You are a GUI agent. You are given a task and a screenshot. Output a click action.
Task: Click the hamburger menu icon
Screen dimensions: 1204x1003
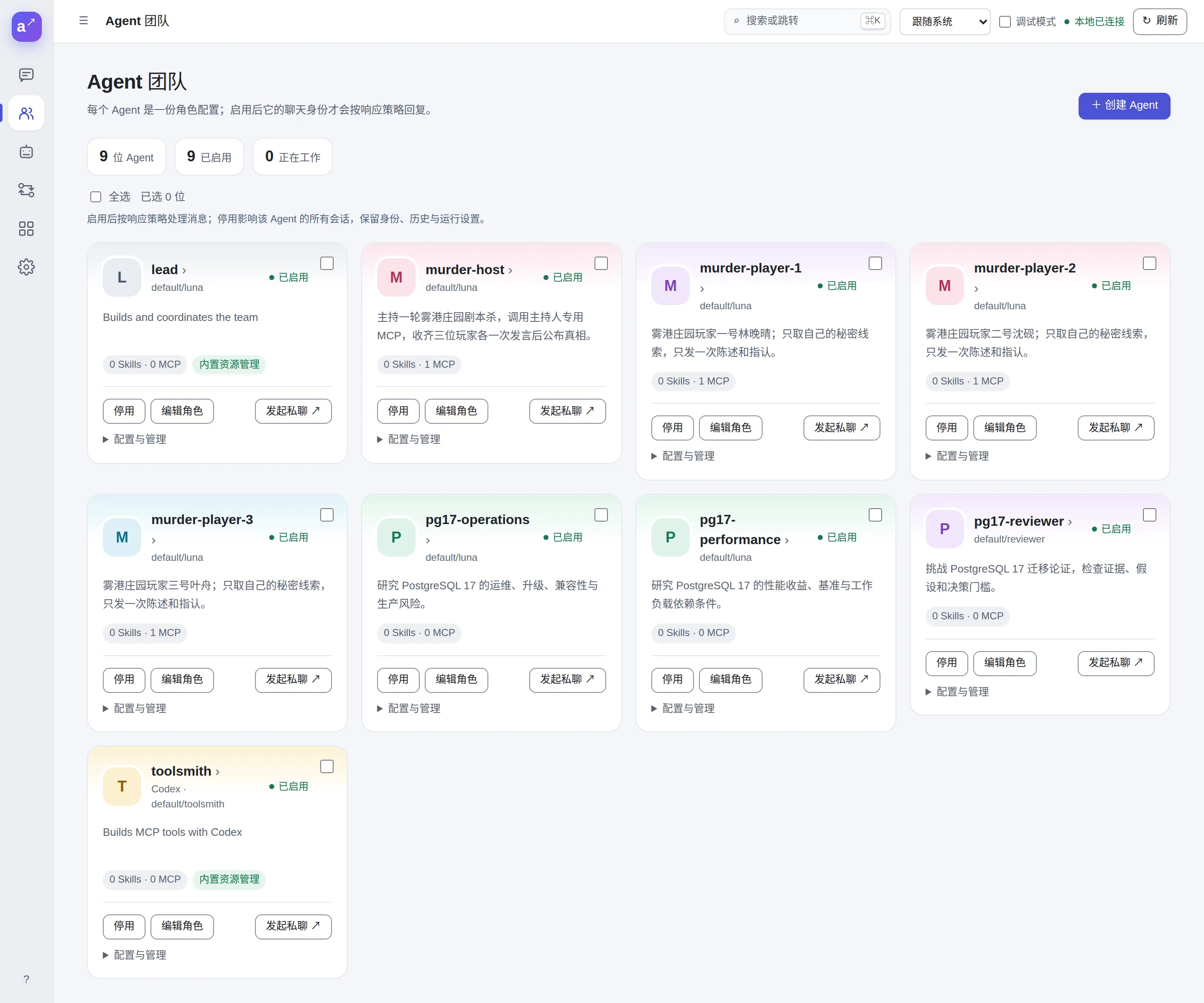tap(84, 20)
